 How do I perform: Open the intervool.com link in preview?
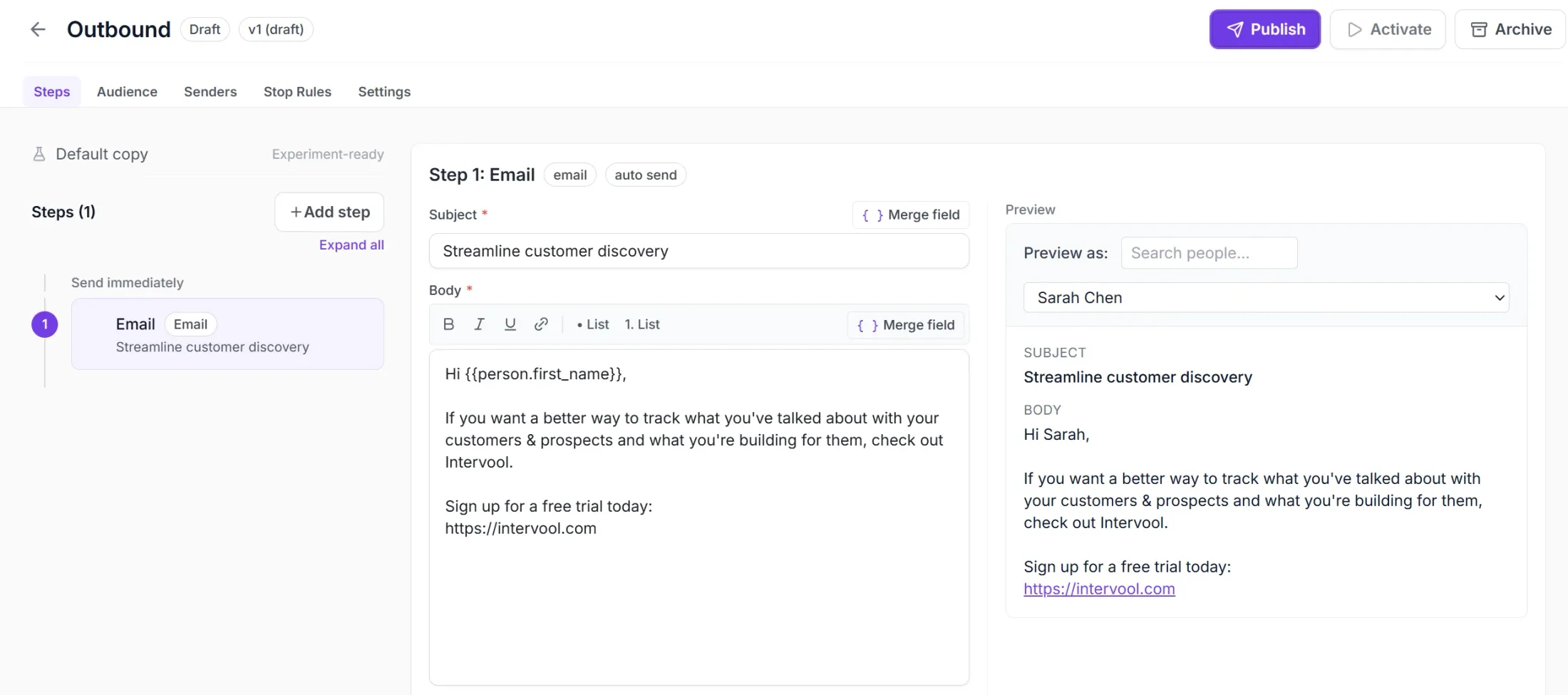point(1099,589)
